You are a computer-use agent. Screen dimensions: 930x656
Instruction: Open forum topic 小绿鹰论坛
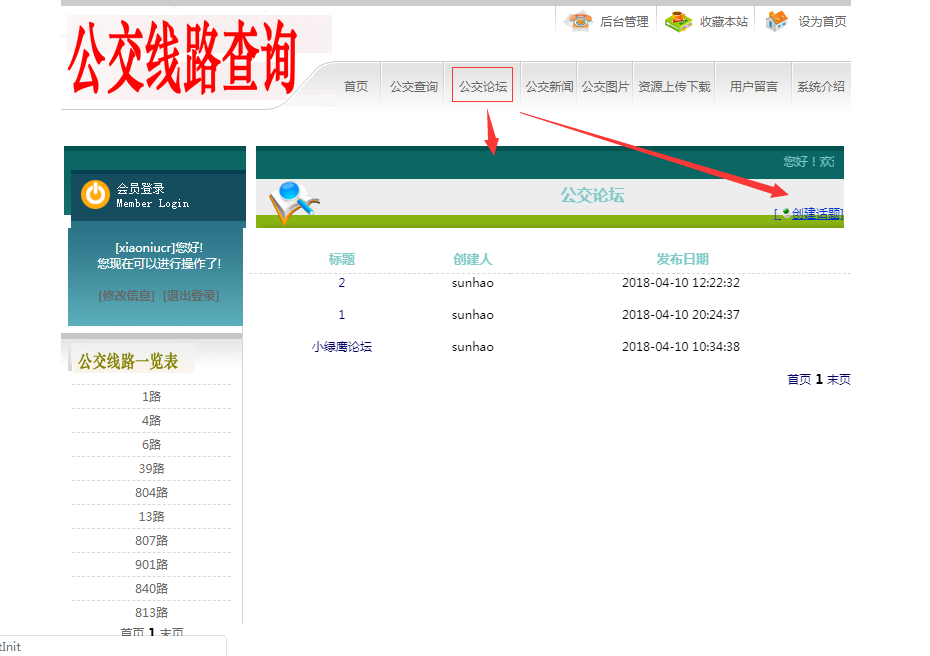click(x=342, y=347)
